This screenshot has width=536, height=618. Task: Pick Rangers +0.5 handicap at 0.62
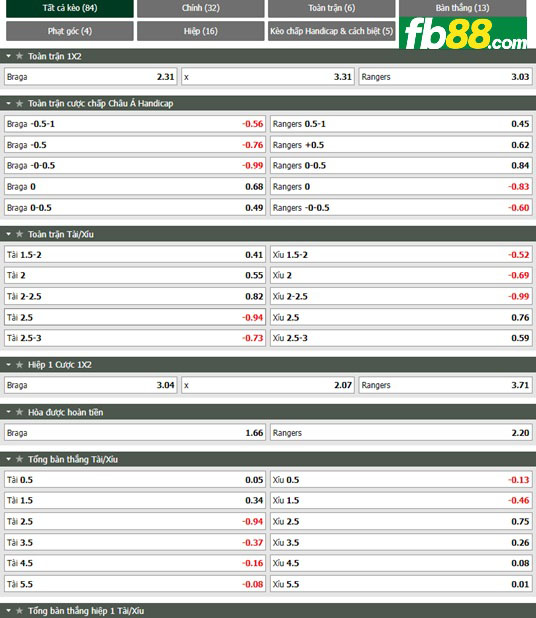(x=401, y=145)
